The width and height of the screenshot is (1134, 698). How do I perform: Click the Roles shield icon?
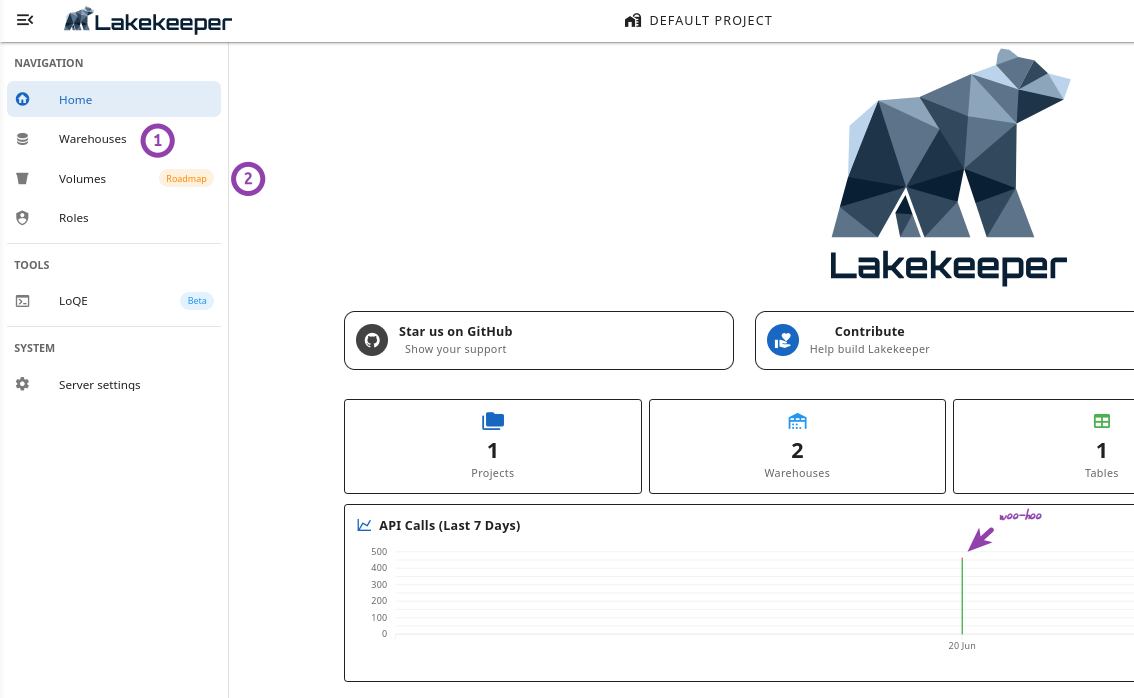click(22, 218)
